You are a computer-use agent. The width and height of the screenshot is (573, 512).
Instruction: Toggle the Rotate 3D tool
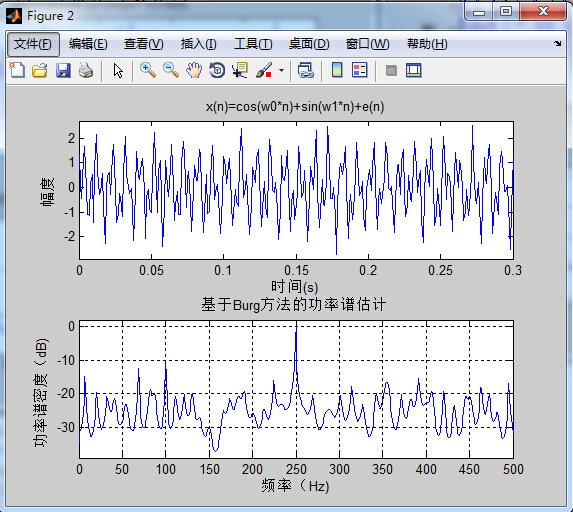217,70
